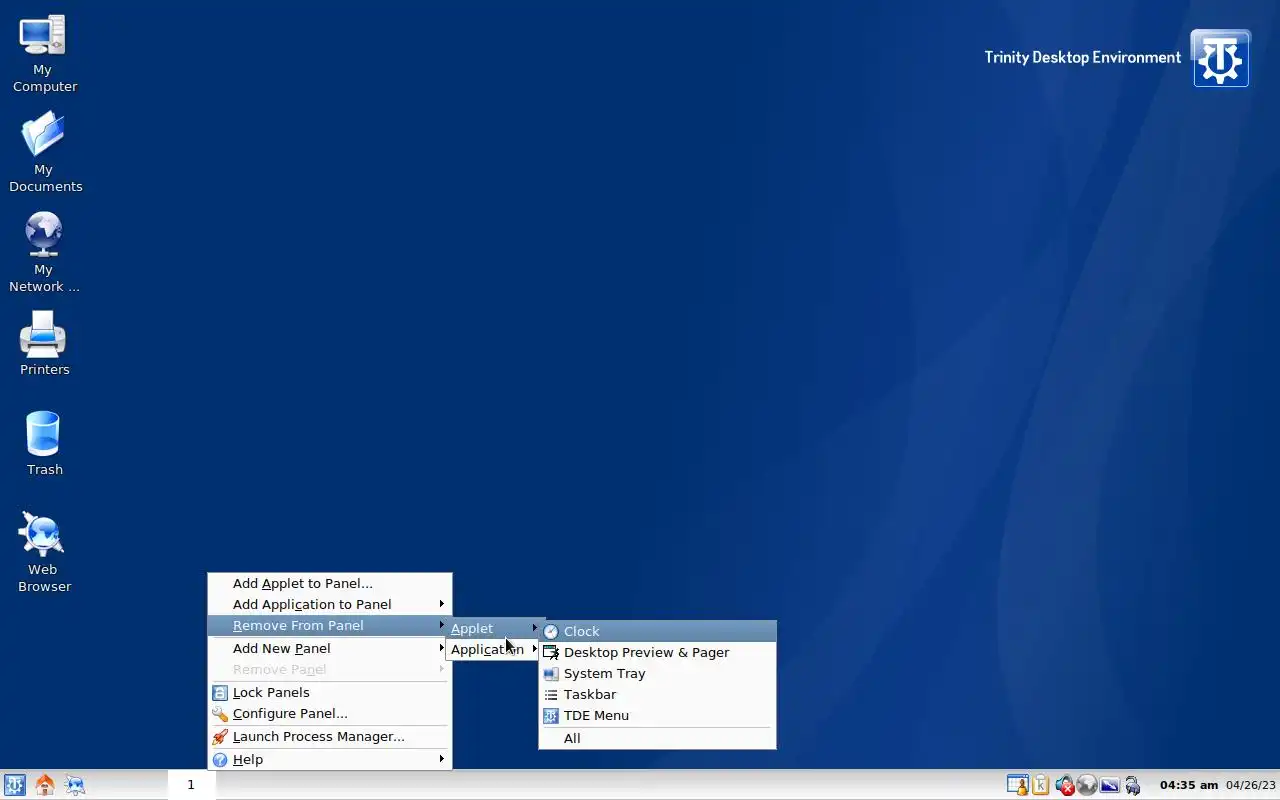
Task: Click the display settings tray icon
Action: tap(1110, 785)
